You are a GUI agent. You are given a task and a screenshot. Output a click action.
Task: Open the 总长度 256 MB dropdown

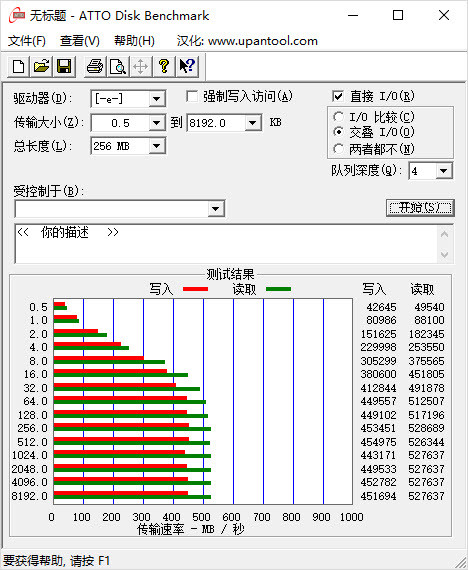[x=157, y=146]
